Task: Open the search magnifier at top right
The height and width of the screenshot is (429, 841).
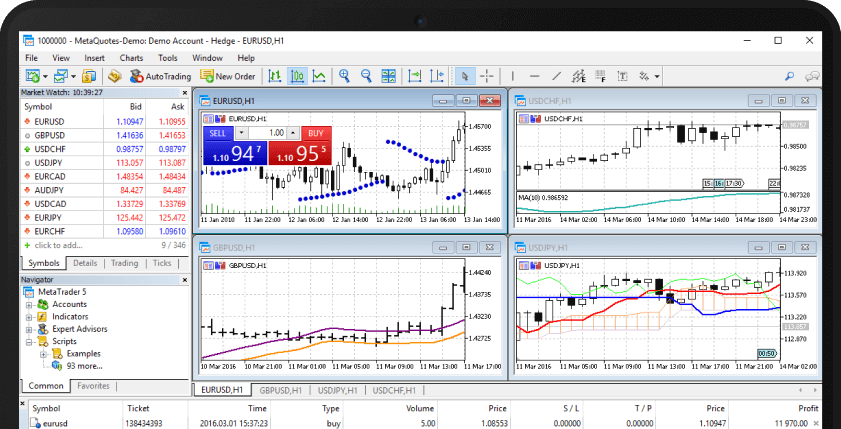Action: (x=790, y=76)
